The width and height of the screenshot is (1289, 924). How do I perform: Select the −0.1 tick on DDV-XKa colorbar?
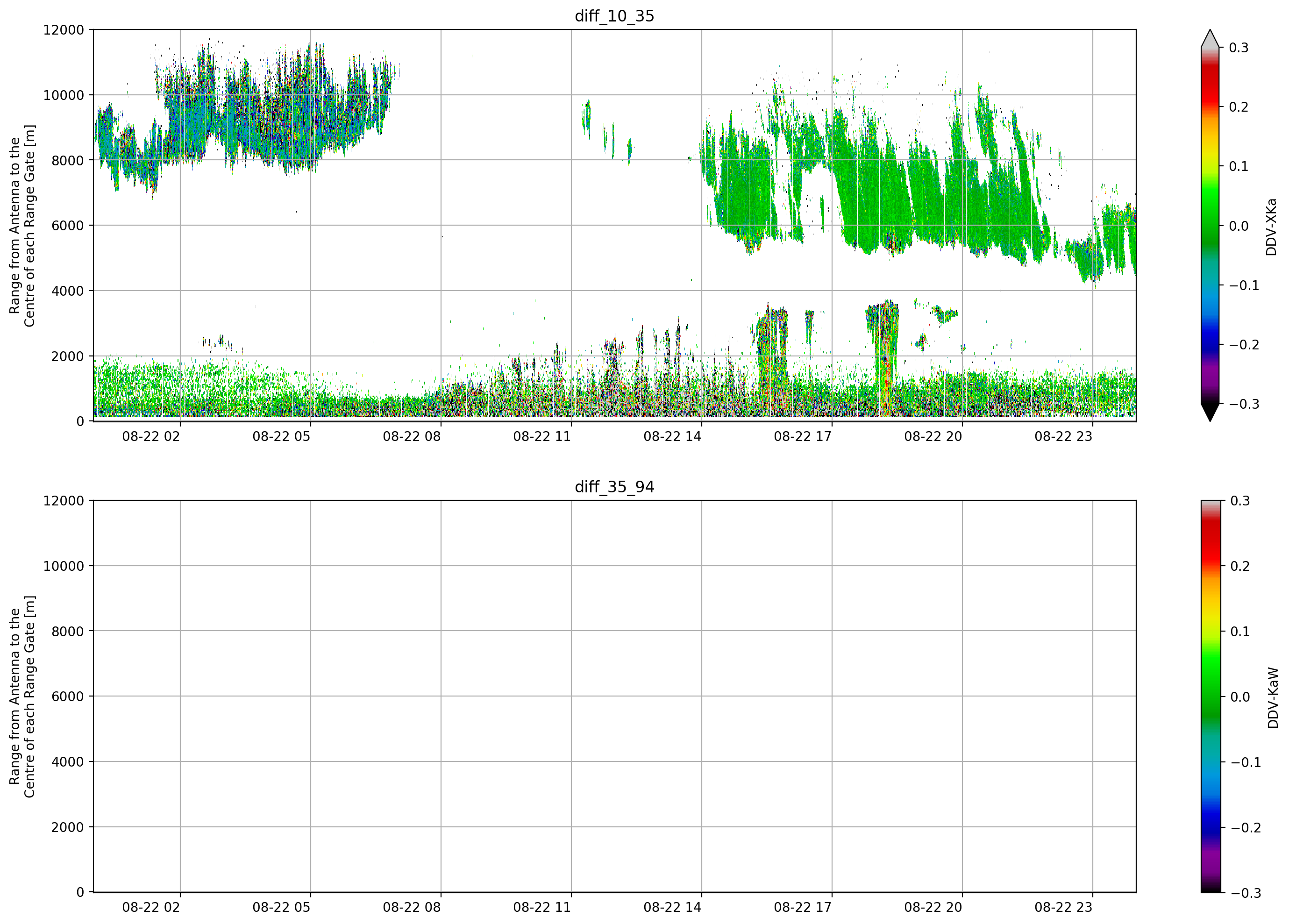click(1244, 285)
